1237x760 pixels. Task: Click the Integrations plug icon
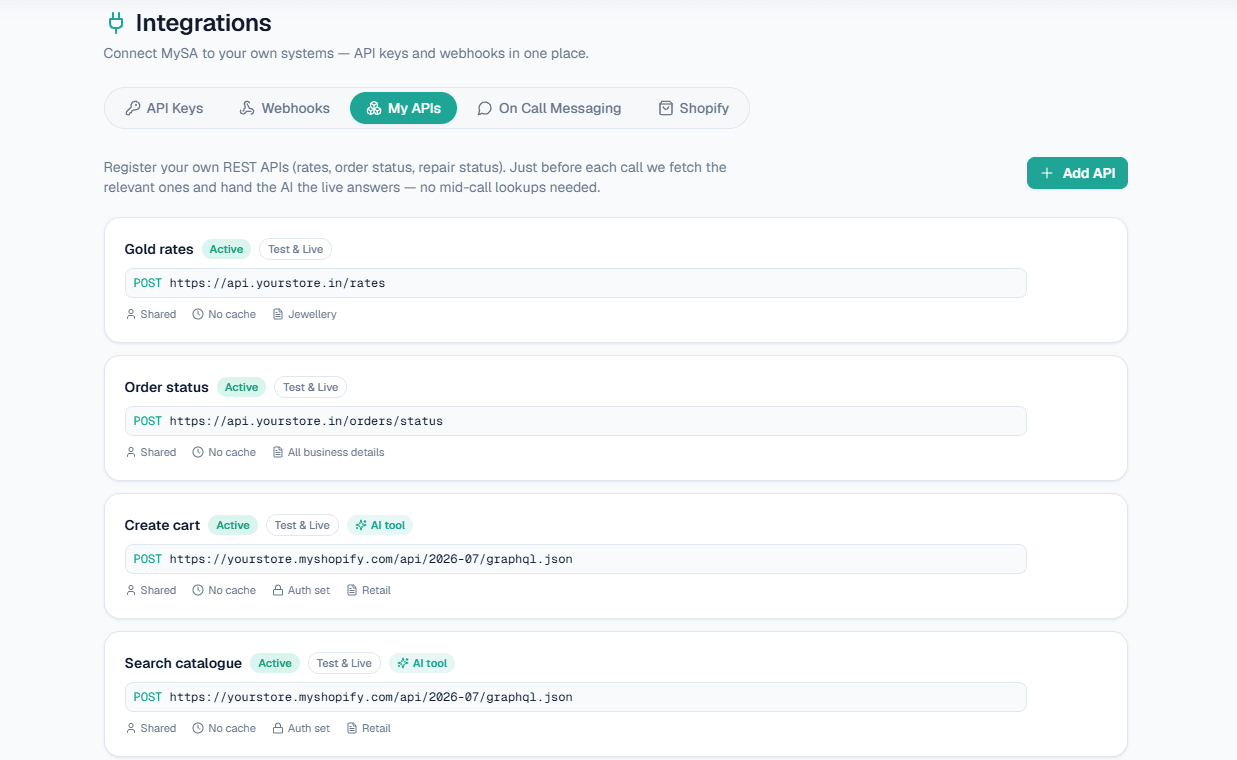tap(116, 22)
